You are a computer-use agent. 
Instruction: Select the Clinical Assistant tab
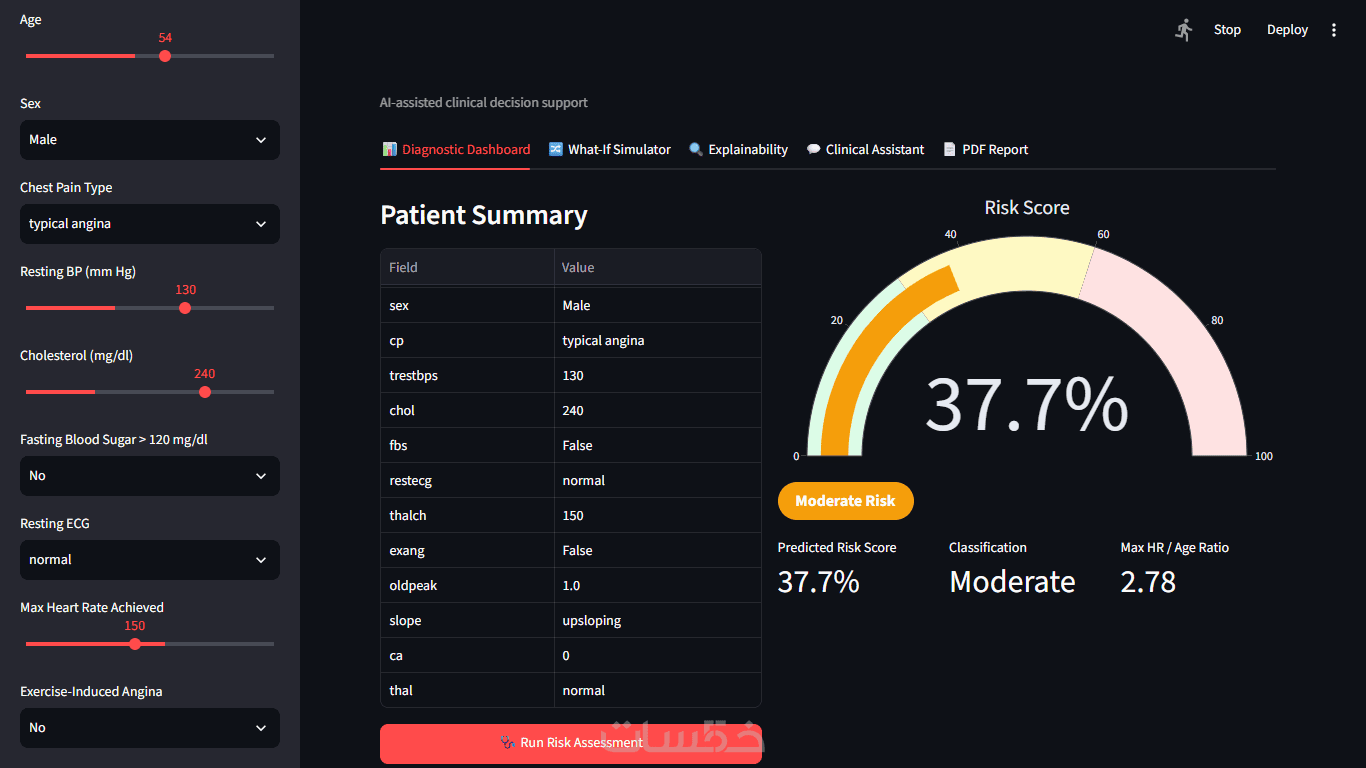(865, 149)
